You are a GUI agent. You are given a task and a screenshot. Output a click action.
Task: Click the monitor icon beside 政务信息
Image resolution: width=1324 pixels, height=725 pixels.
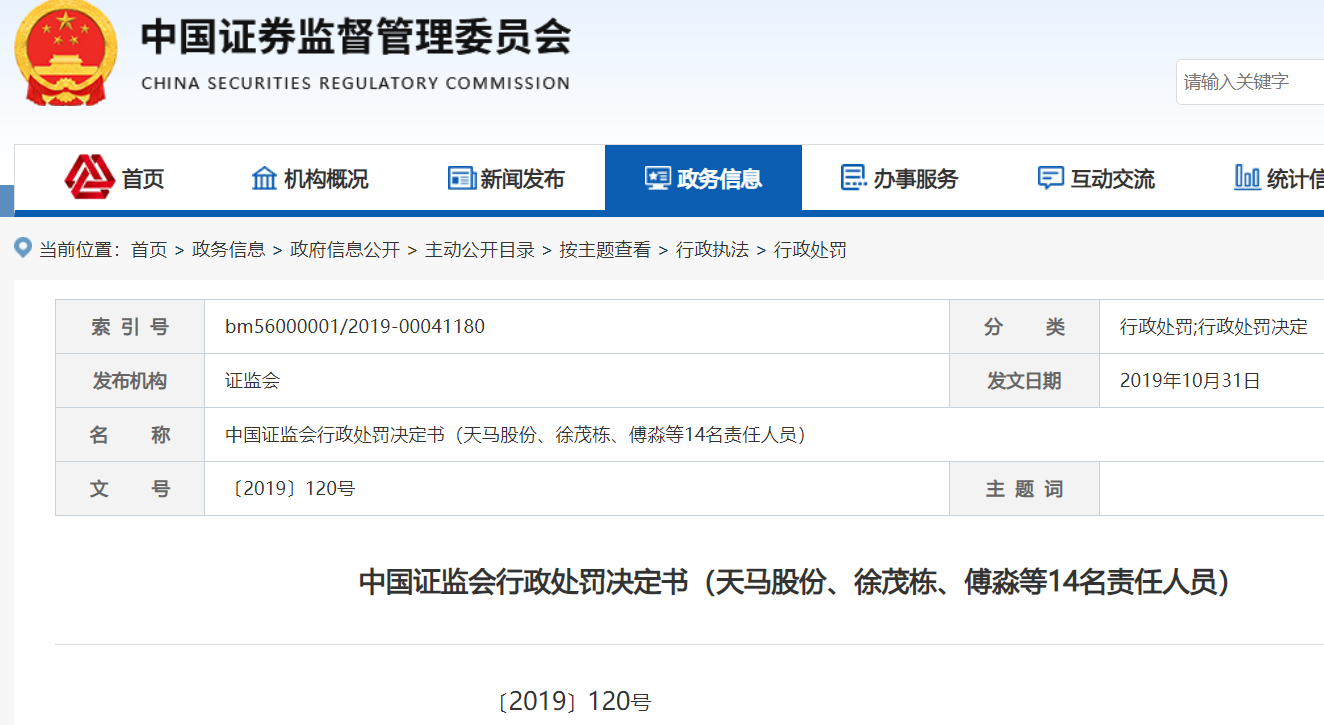coord(657,178)
